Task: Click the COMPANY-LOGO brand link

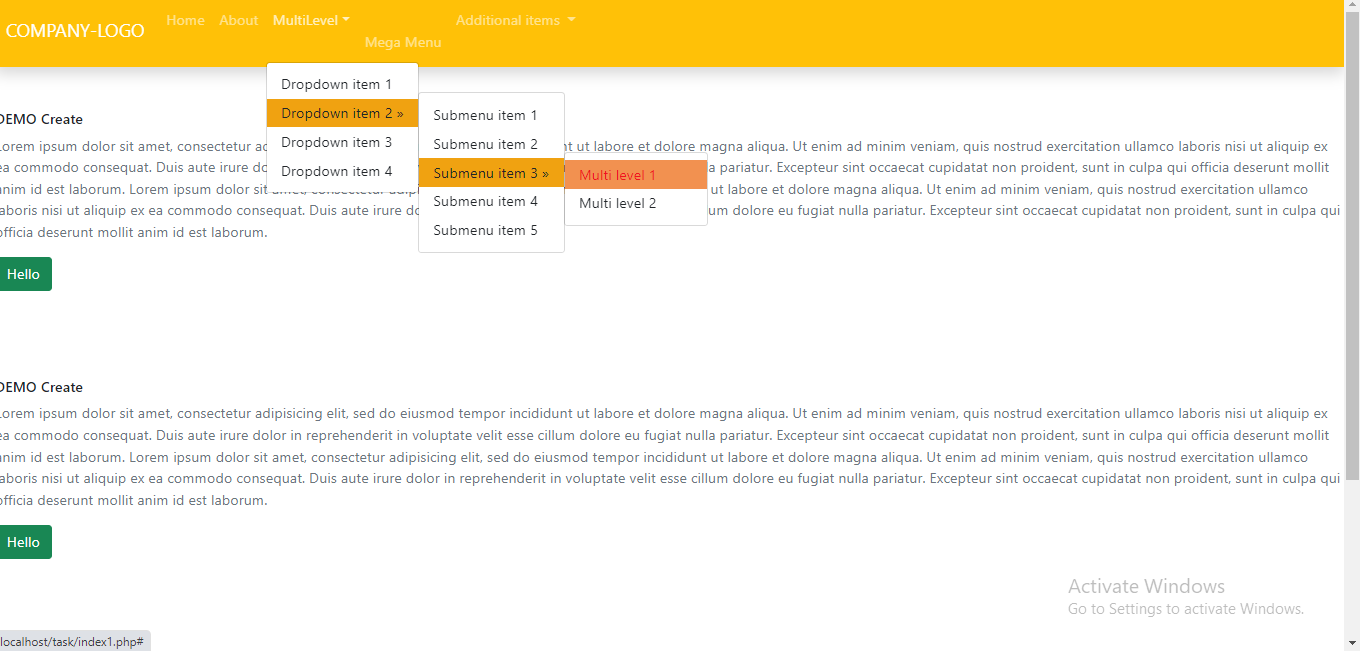Action: point(75,30)
